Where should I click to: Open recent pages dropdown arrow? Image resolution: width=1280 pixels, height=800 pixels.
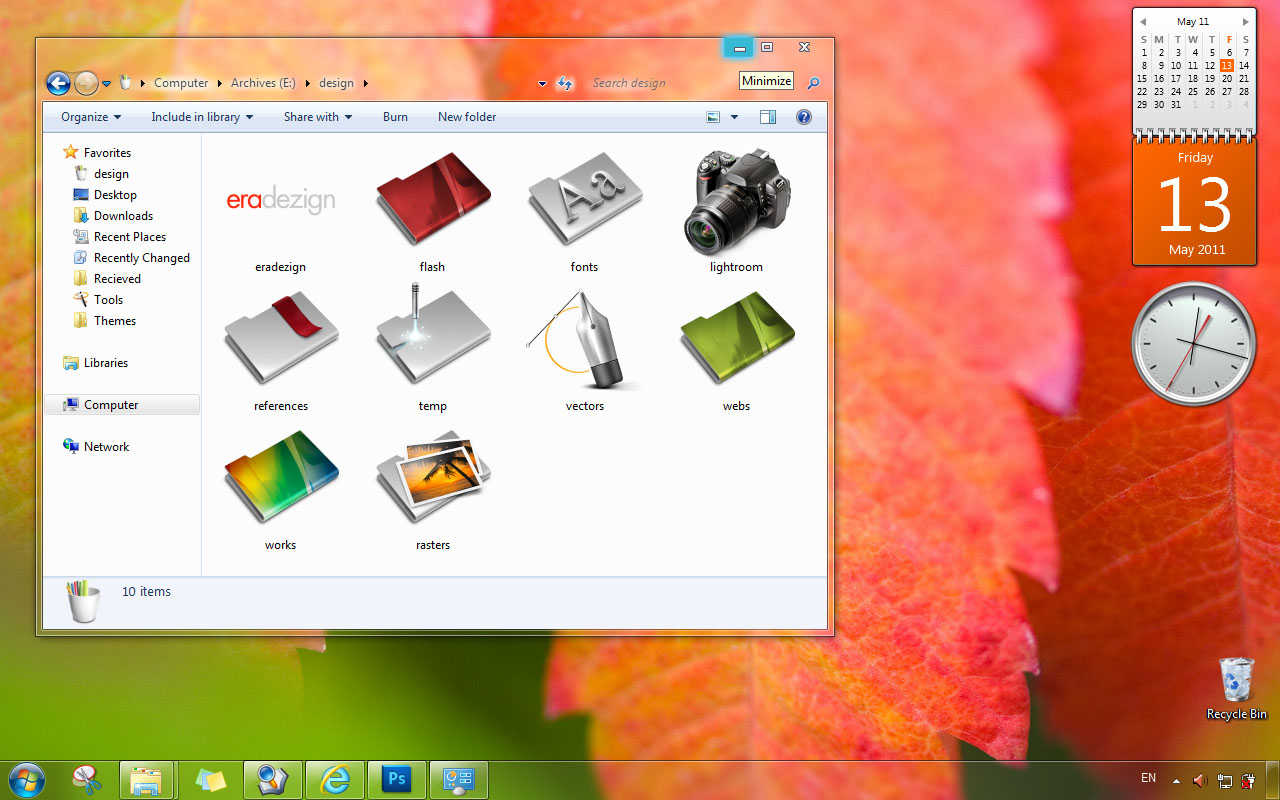pyautogui.click(x=106, y=84)
